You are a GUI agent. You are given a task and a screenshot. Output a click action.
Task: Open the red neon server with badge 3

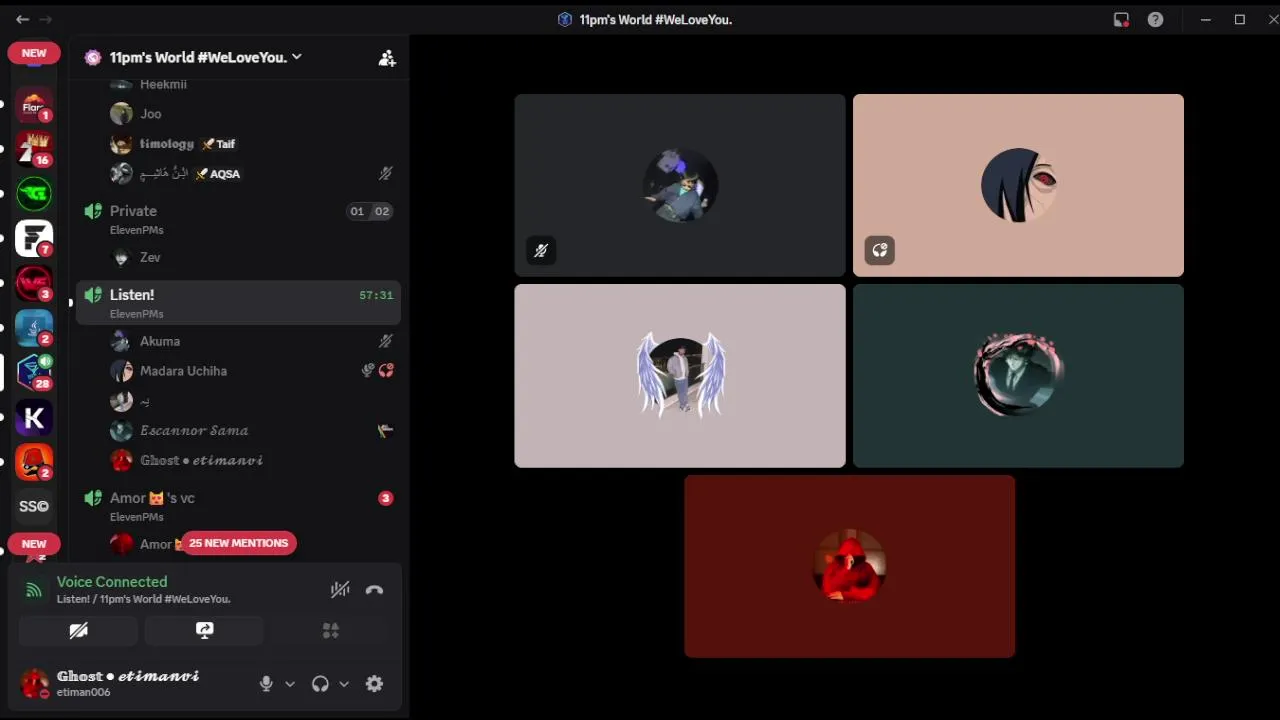(34, 283)
